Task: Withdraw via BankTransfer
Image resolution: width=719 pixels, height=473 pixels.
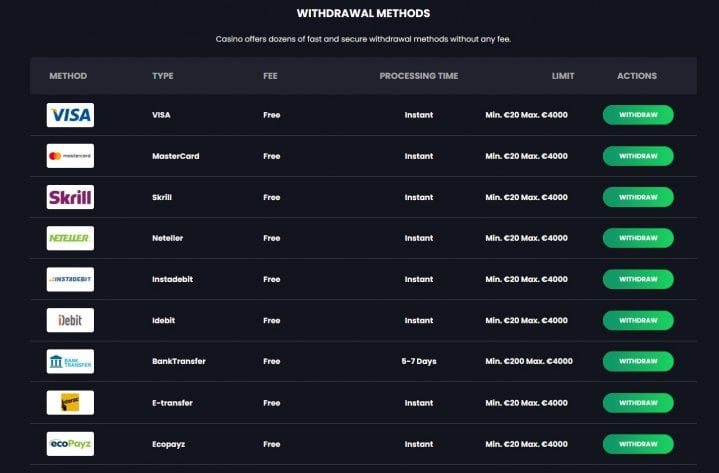Action: (x=638, y=361)
